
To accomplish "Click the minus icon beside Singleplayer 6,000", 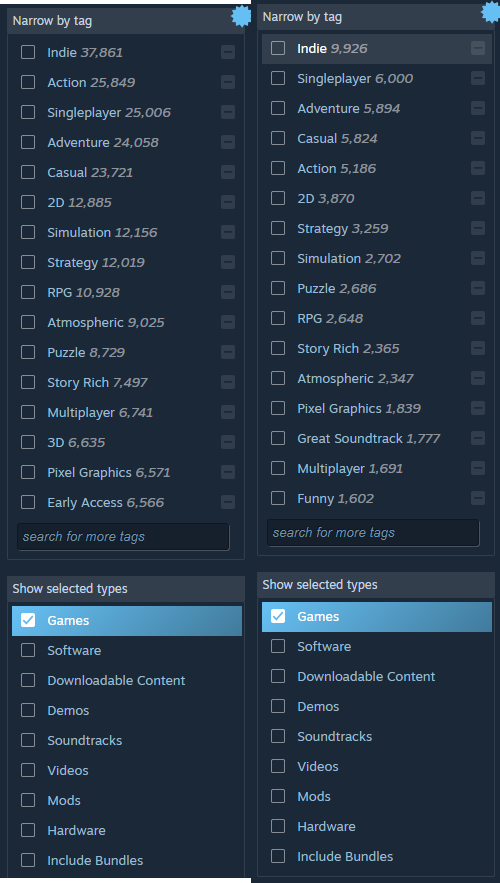I will [x=478, y=78].
